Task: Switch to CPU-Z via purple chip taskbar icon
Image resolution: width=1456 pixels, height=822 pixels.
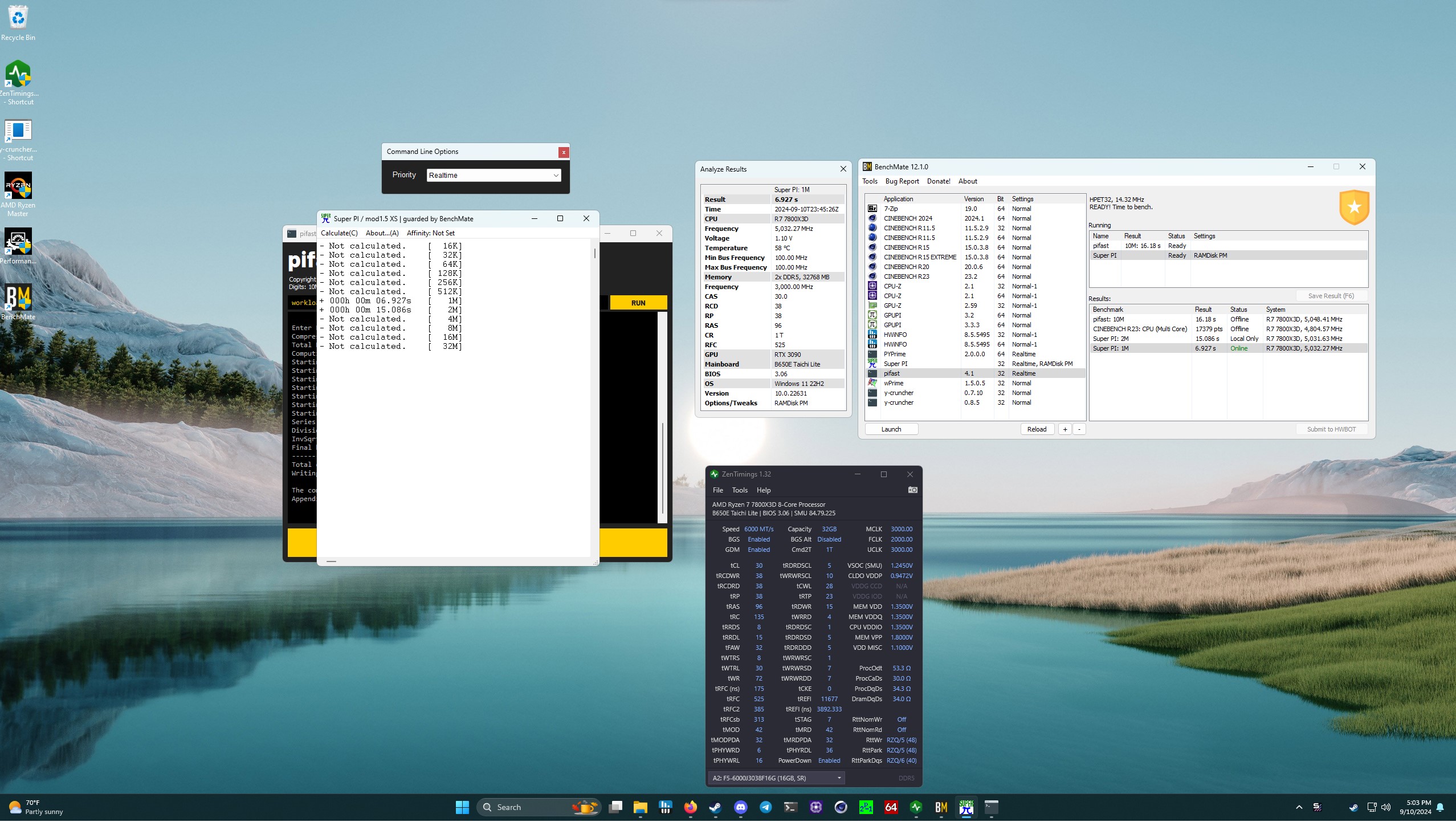Action: coord(816,808)
